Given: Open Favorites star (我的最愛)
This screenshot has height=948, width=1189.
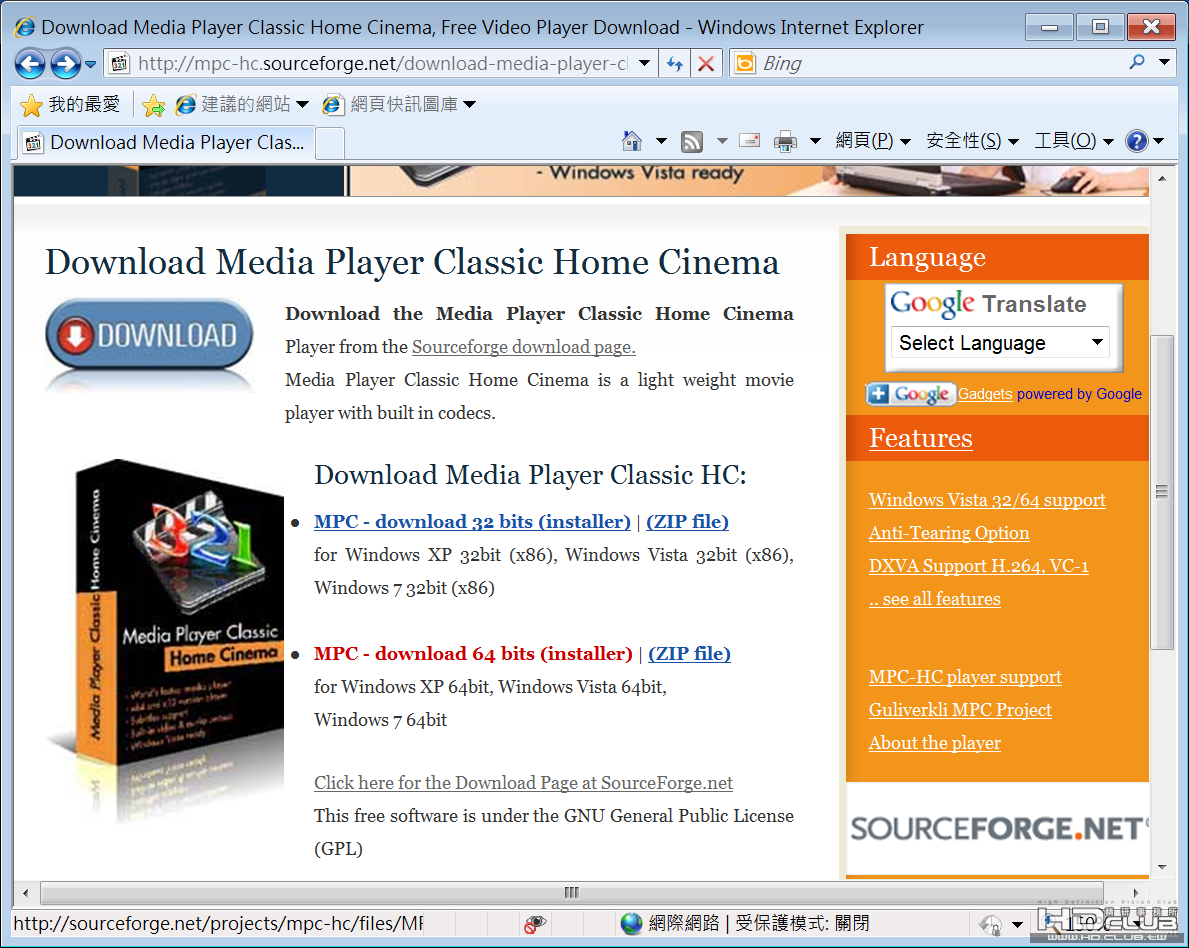Looking at the screenshot, I should [x=70, y=105].
